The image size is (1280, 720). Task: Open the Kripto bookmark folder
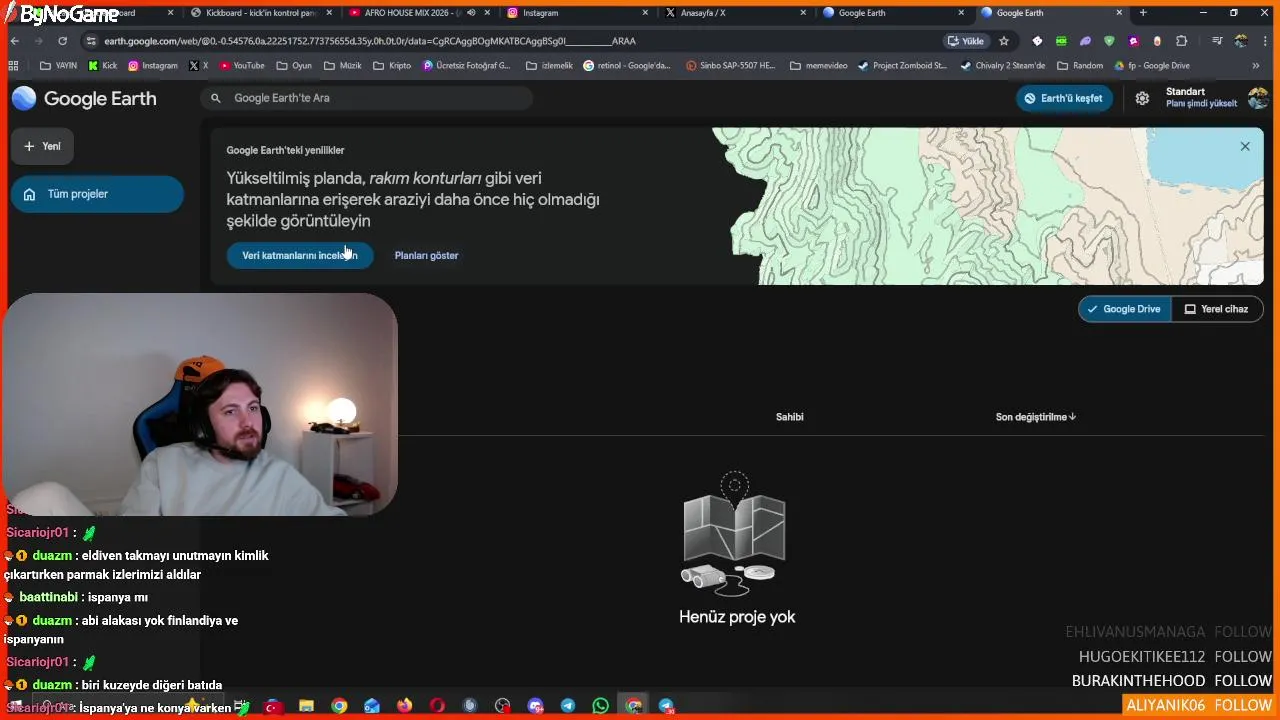pos(391,66)
